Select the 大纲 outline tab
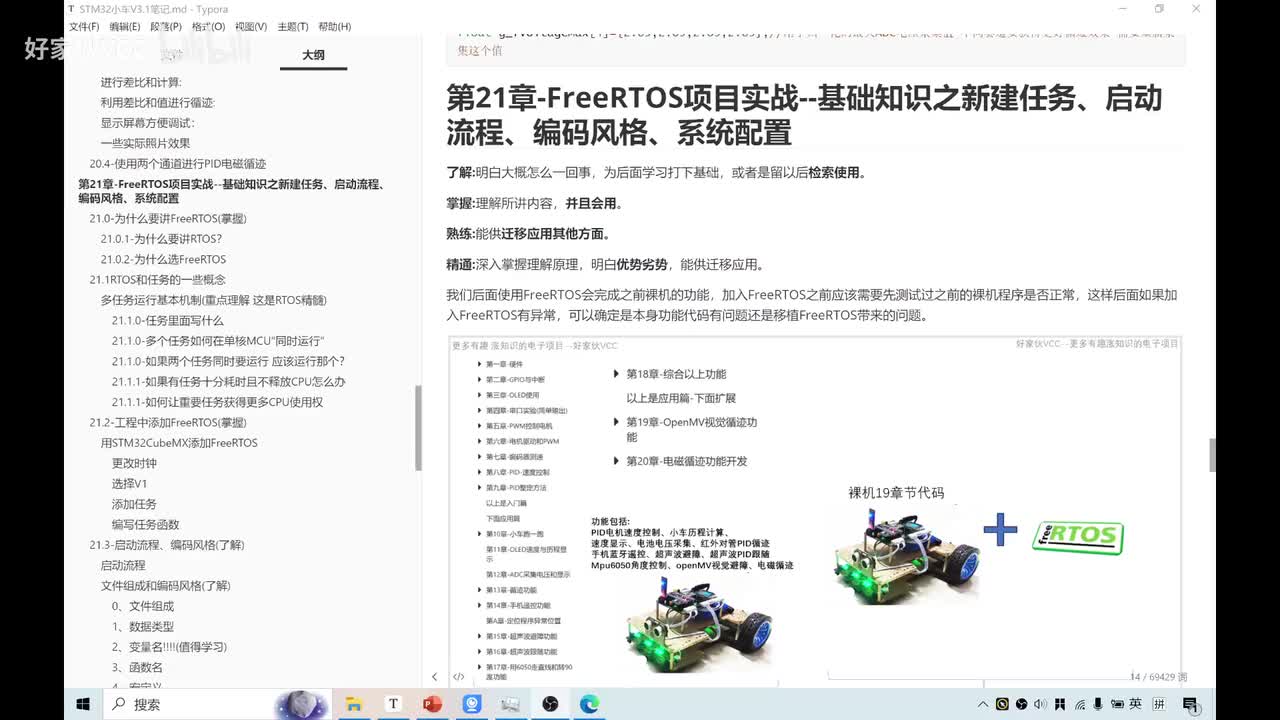Screen dimensions: 1280x720 (x=313, y=55)
